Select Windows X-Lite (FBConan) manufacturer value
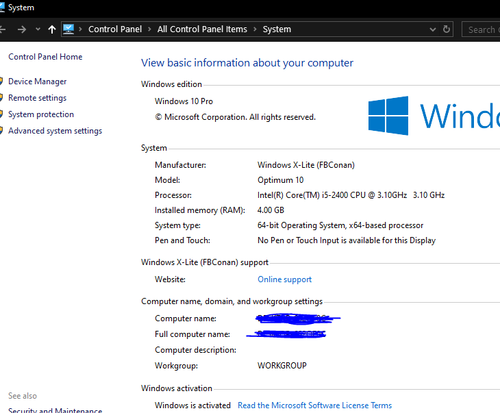 click(306, 165)
